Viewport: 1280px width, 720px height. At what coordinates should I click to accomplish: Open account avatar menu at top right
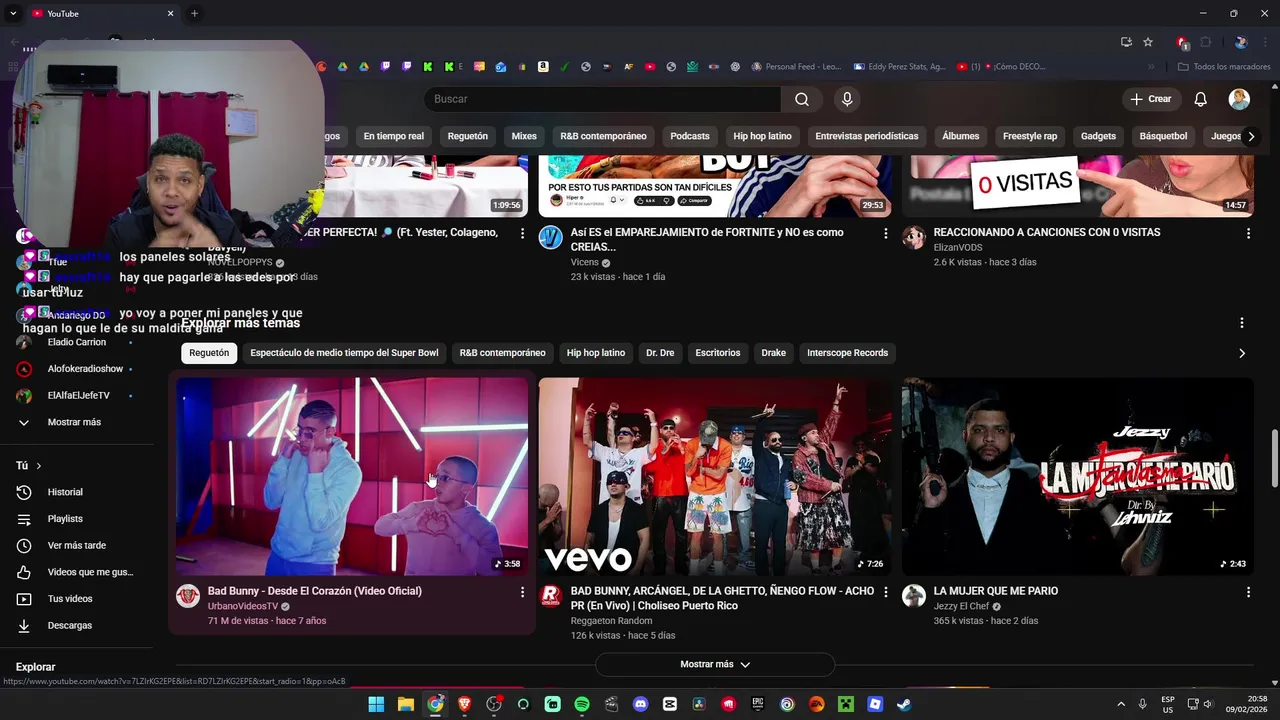[x=1239, y=99]
